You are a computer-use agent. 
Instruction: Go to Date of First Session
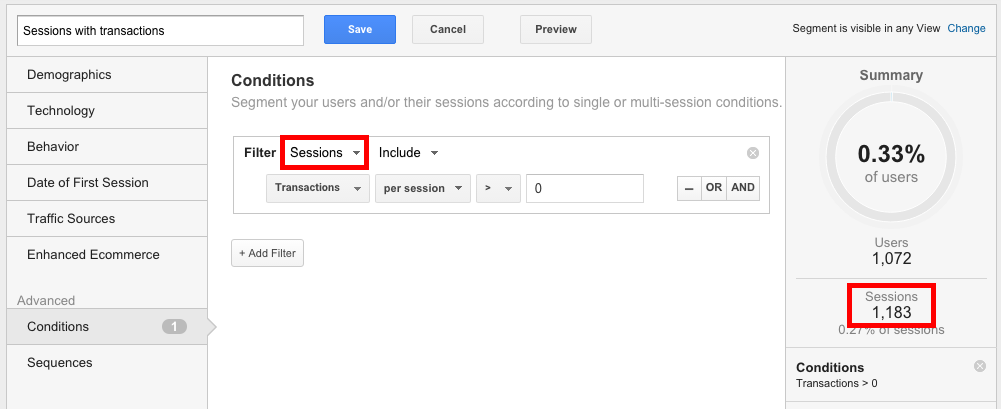point(88,183)
